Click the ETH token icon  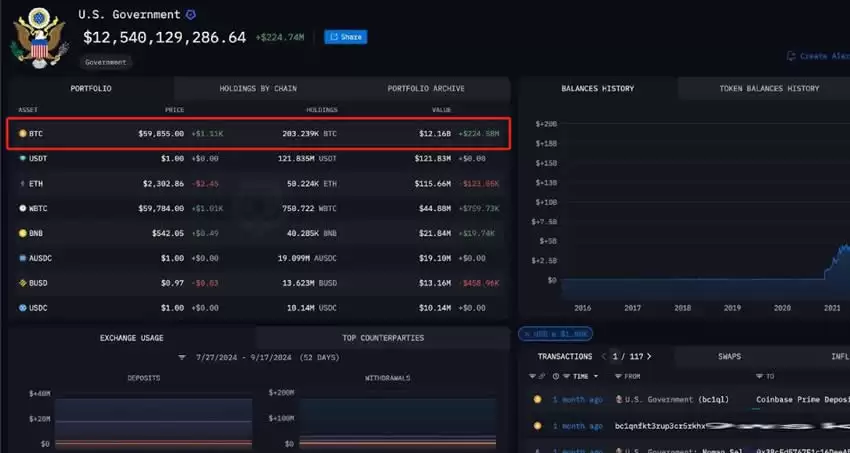[23, 183]
